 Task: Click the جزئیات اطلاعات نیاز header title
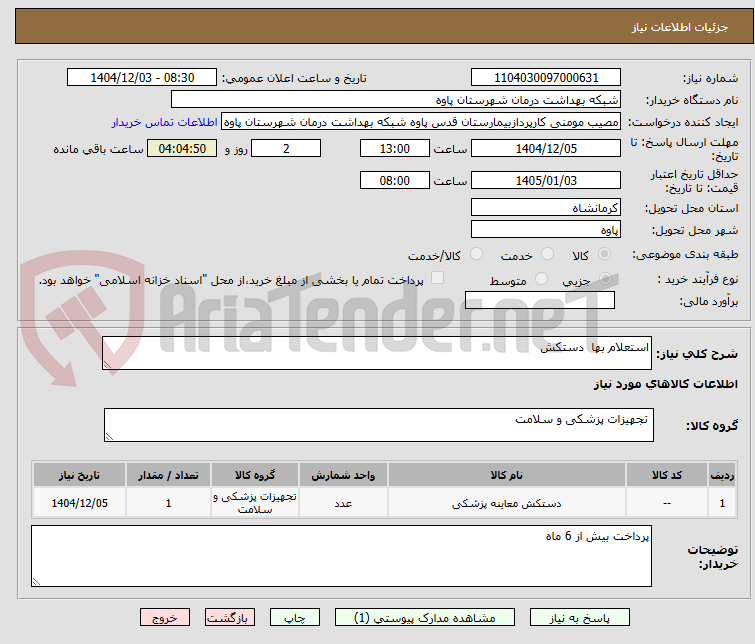pyautogui.click(x=680, y=27)
